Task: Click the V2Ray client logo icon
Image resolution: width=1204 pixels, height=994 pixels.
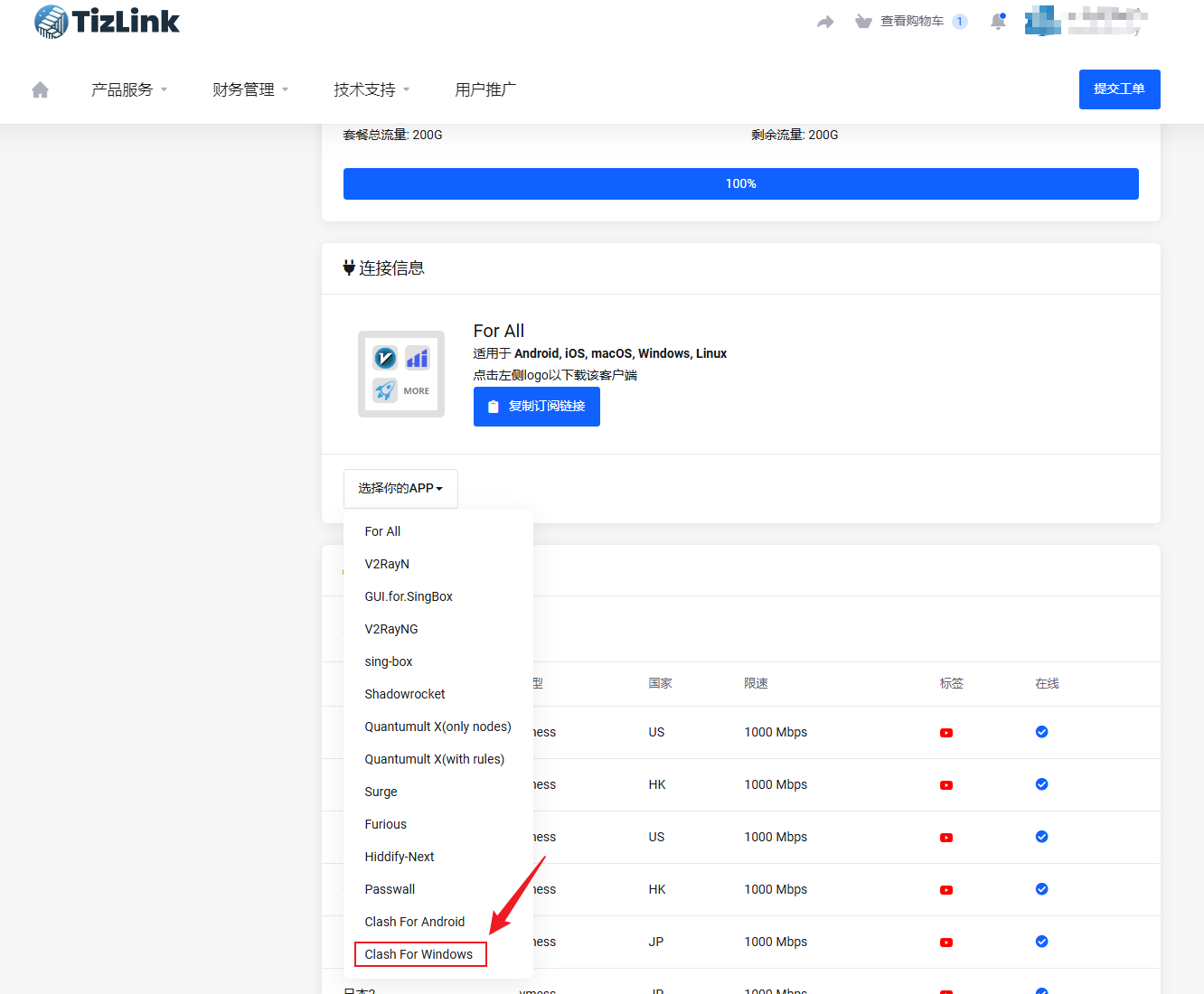Action: (385, 359)
